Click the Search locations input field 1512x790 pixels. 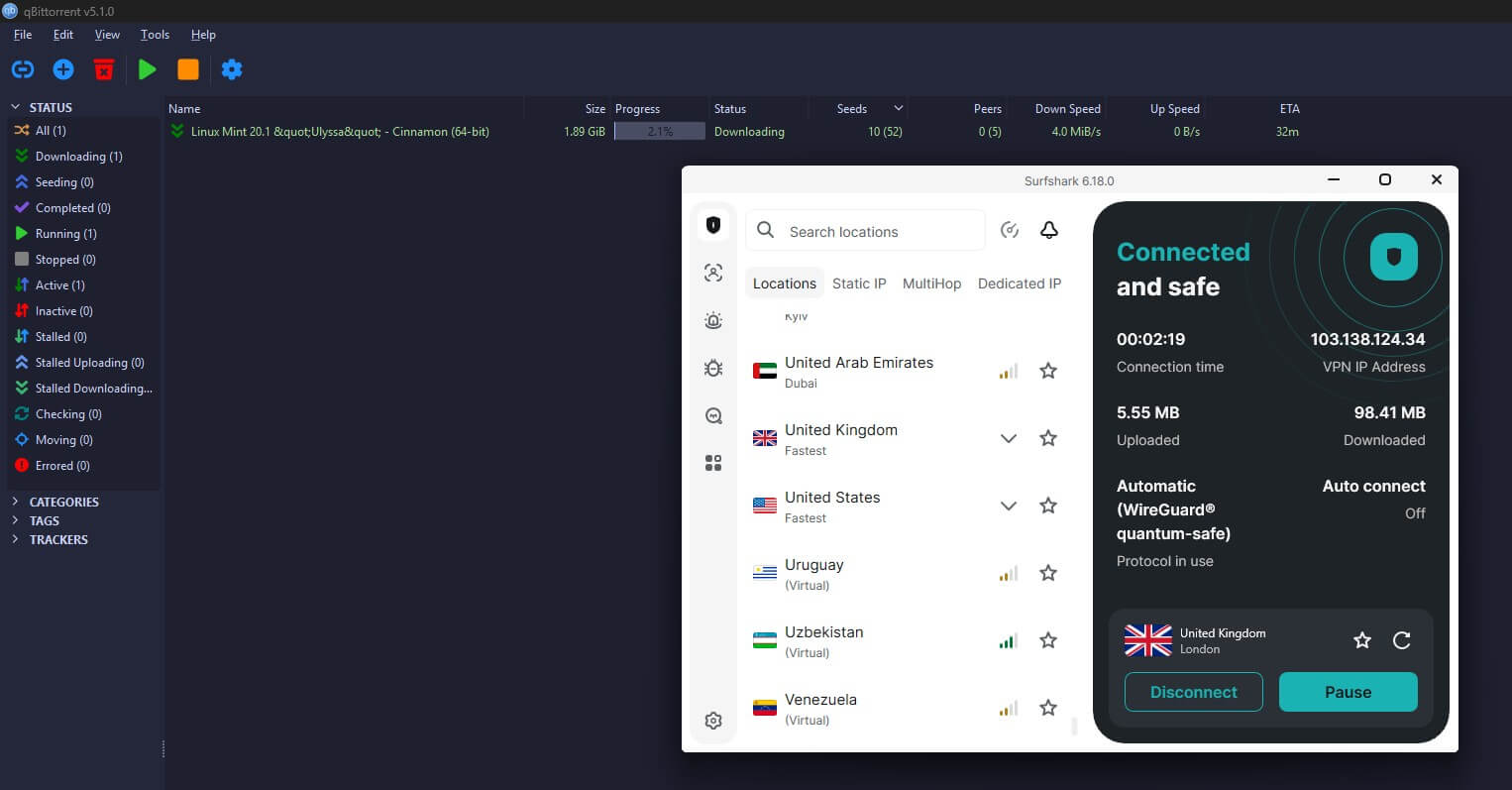tap(865, 230)
